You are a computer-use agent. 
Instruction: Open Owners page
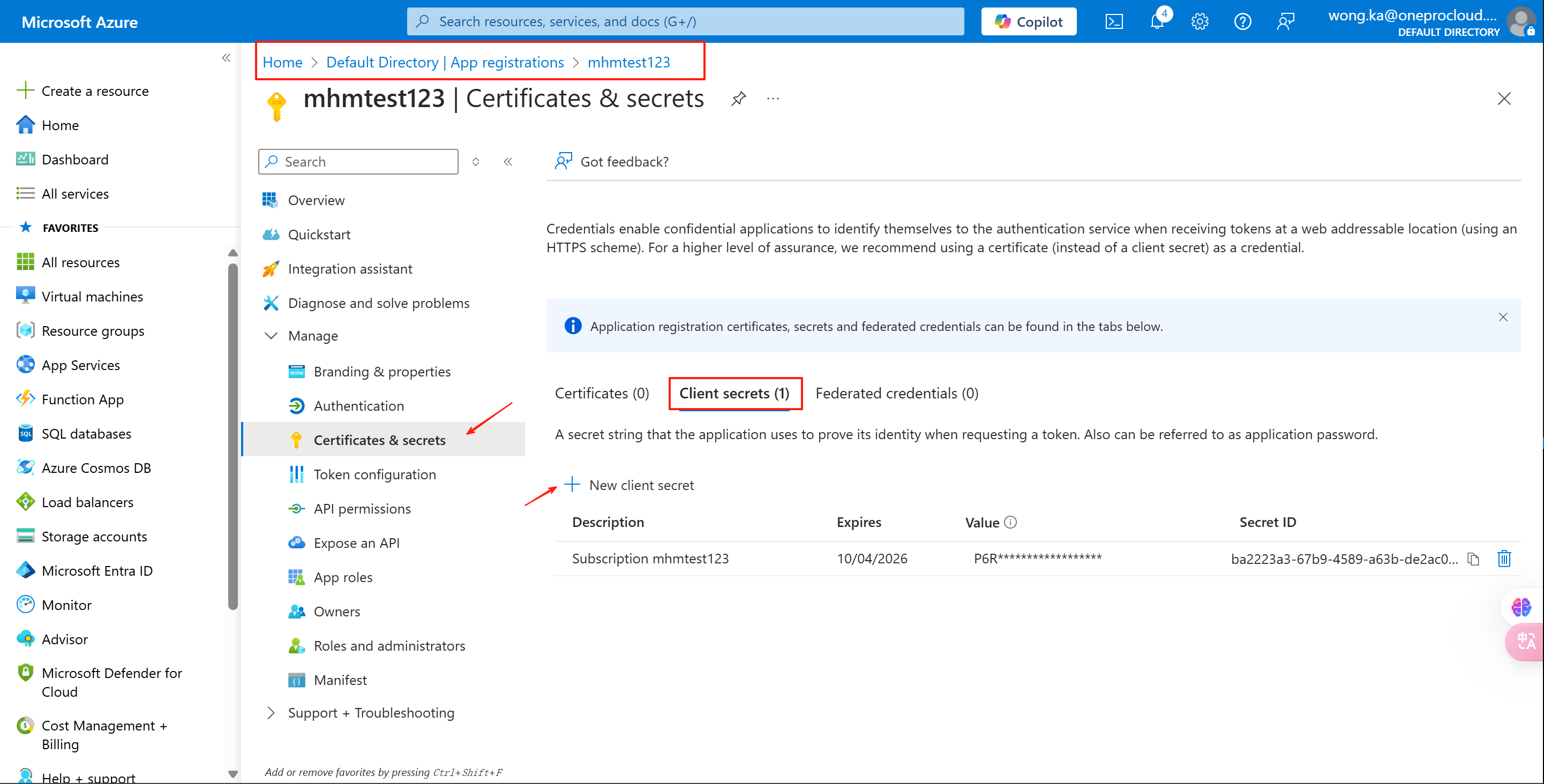click(x=324, y=612)
